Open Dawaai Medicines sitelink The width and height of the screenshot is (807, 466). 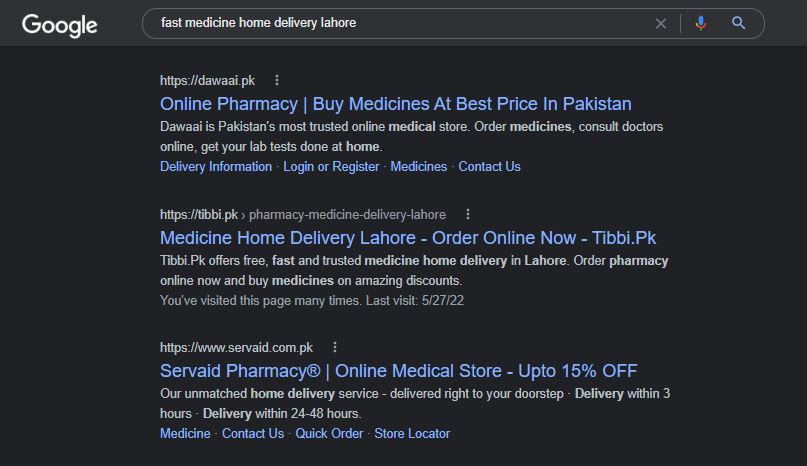tap(418, 167)
